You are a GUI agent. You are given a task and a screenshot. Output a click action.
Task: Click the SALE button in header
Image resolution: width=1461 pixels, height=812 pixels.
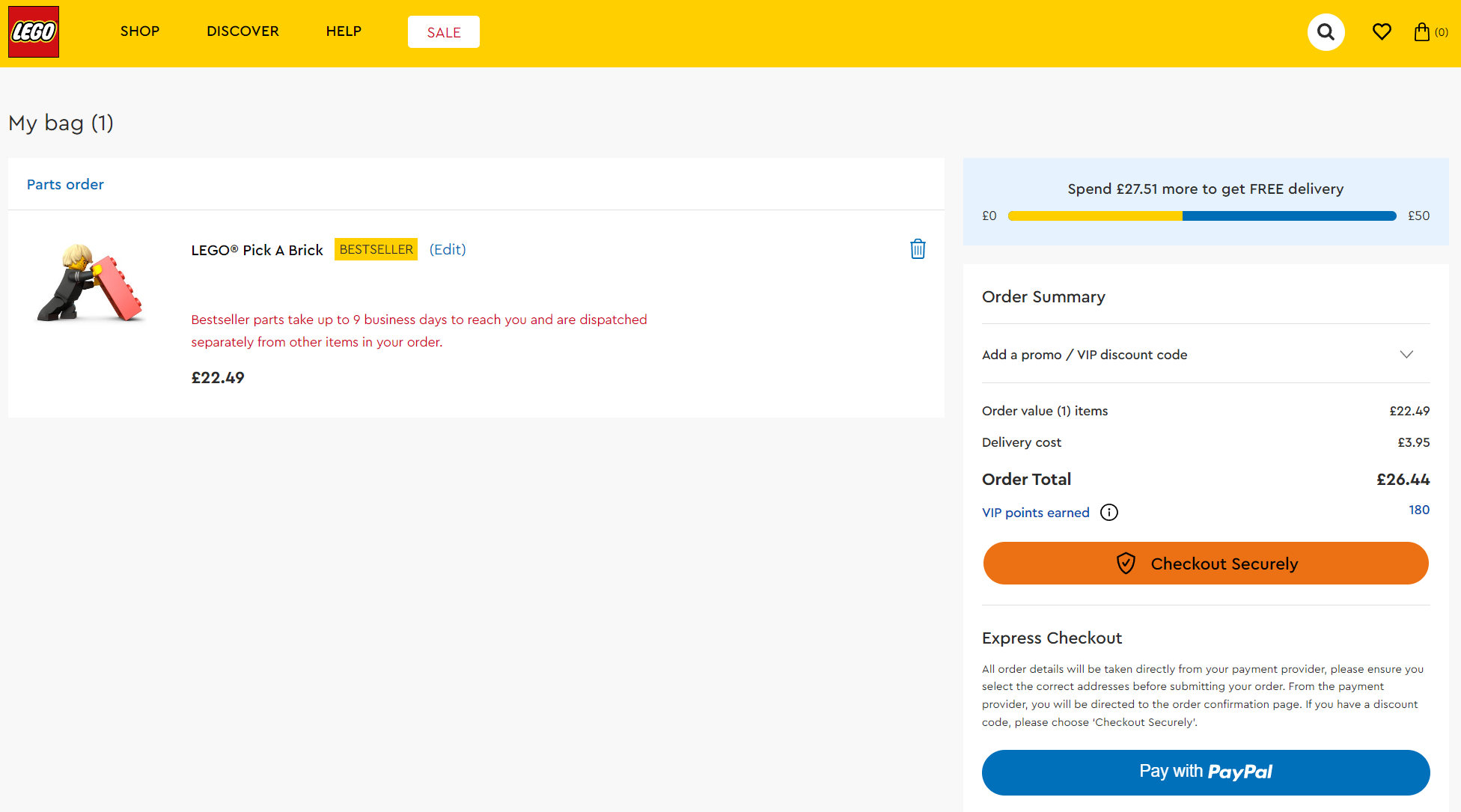pyautogui.click(x=444, y=32)
